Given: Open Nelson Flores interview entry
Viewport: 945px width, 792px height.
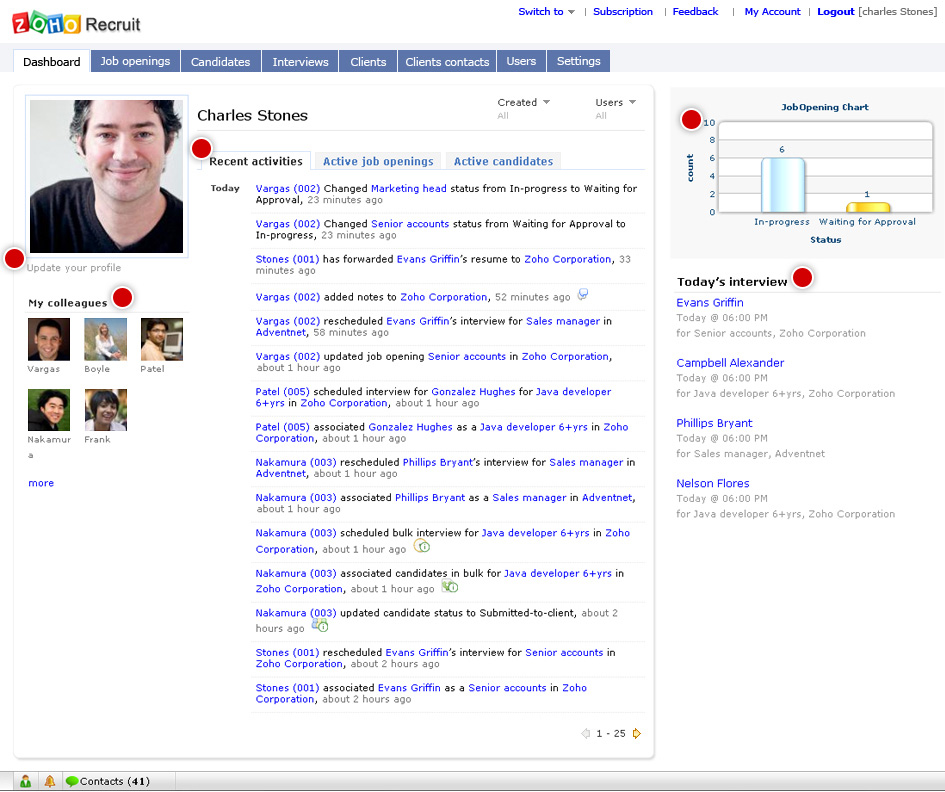Looking at the screenshot, I should tap(713, 483).
